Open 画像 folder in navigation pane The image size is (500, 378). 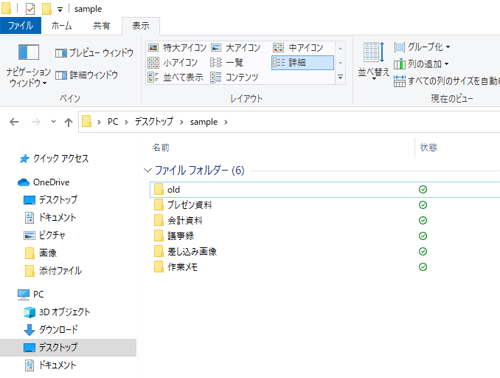41,253
